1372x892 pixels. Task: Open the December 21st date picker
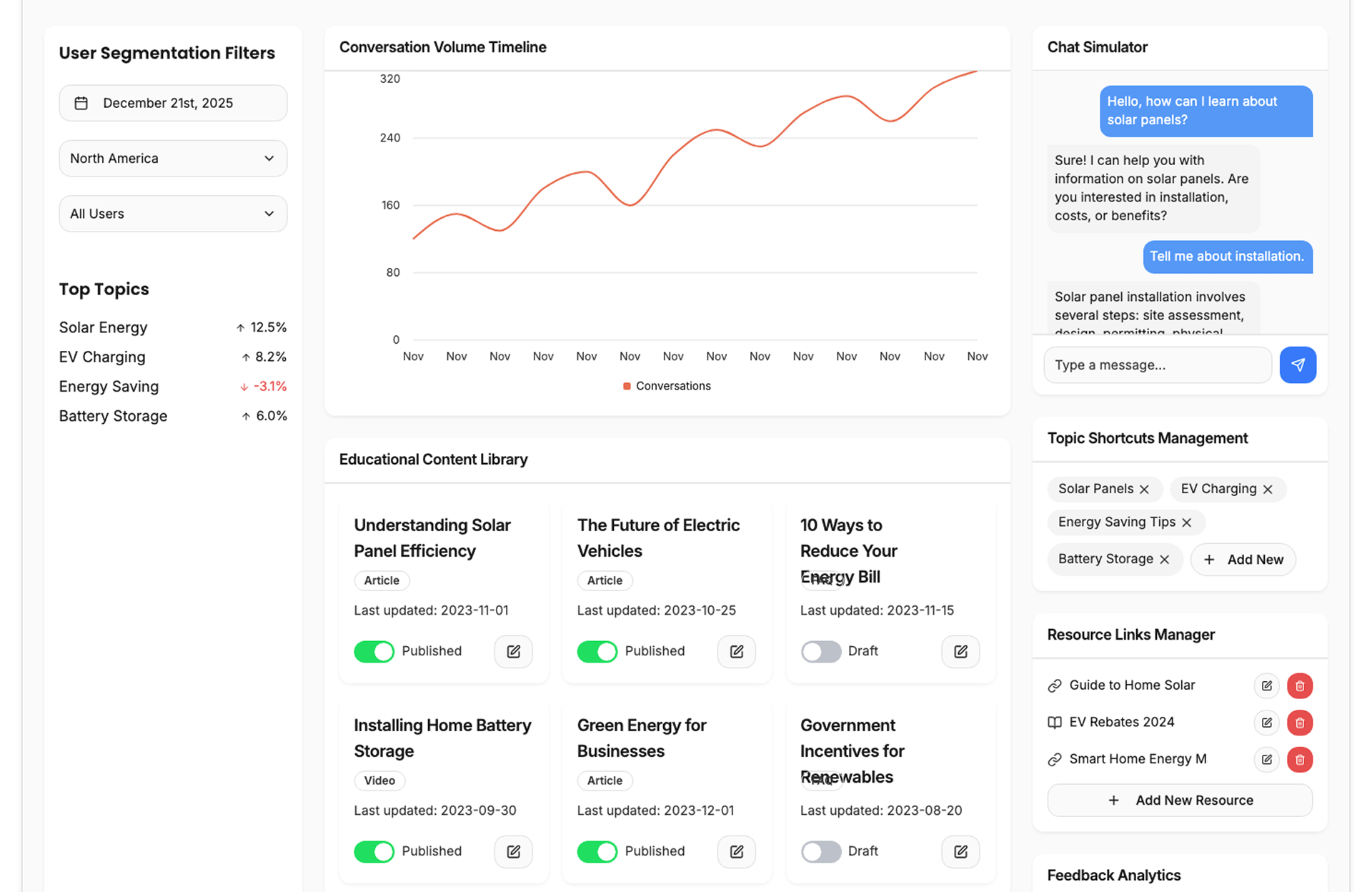[173, 103]
